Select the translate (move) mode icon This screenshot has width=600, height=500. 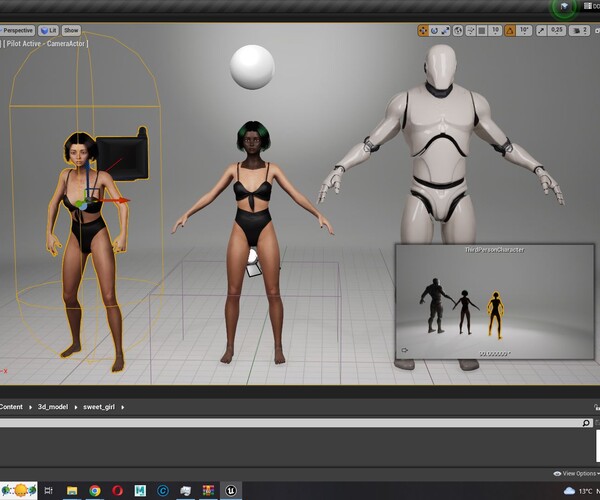pos(423,31)
